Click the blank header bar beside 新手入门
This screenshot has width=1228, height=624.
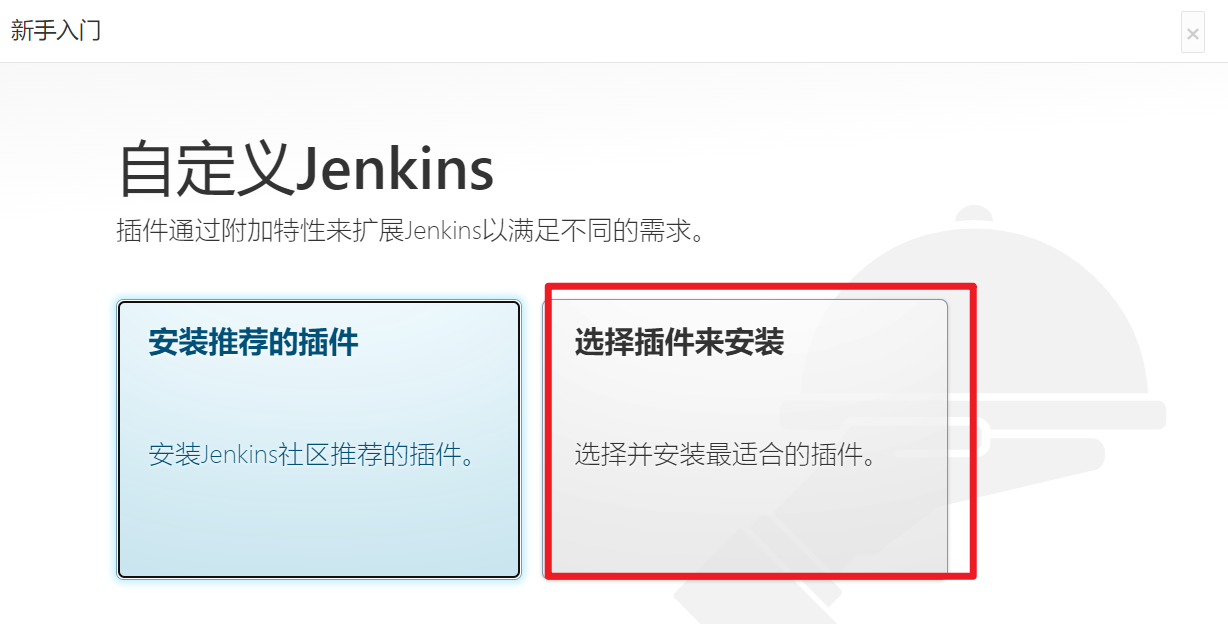point(640,31)
